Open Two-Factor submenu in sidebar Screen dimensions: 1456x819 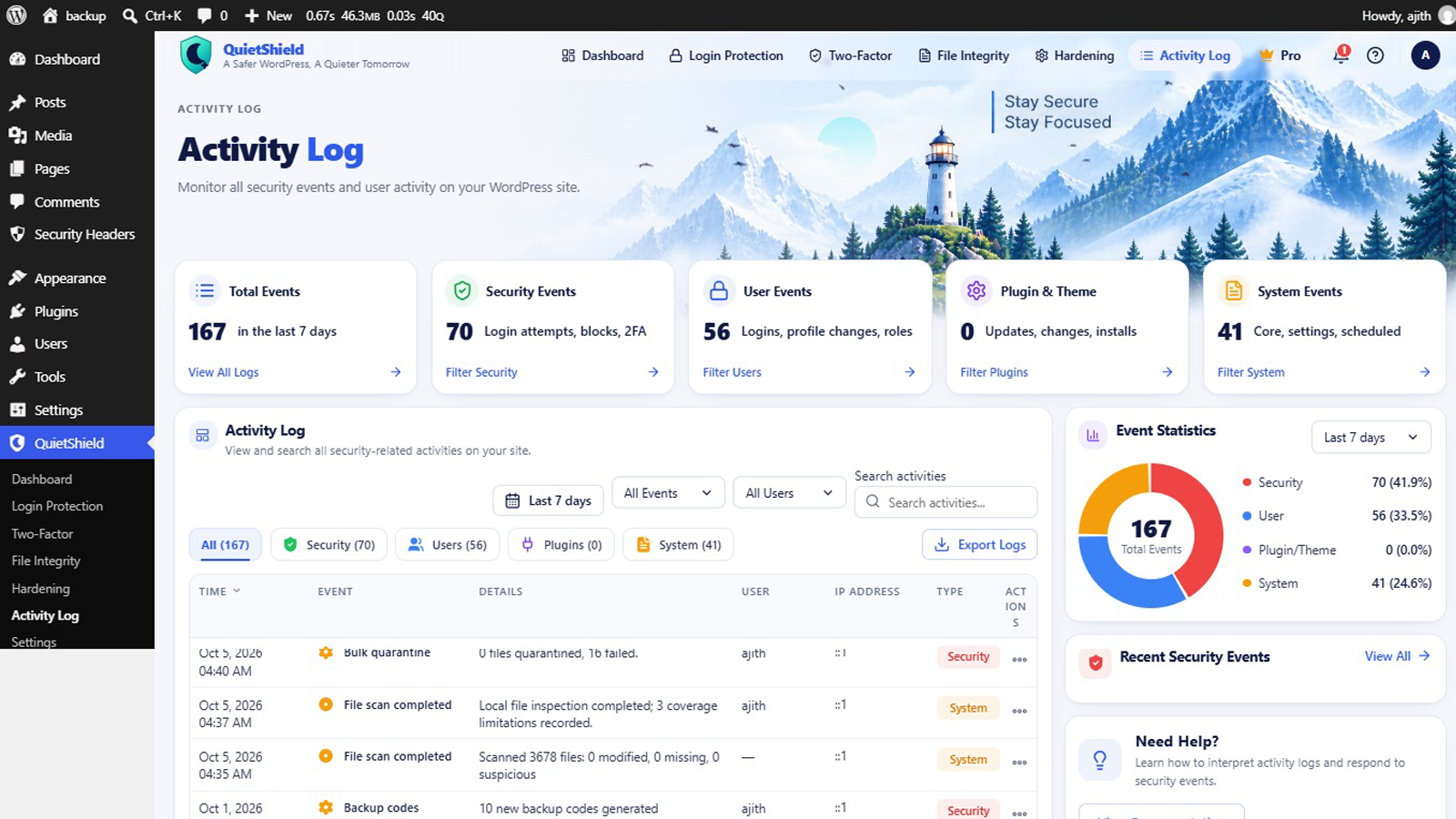coord(42,534)
